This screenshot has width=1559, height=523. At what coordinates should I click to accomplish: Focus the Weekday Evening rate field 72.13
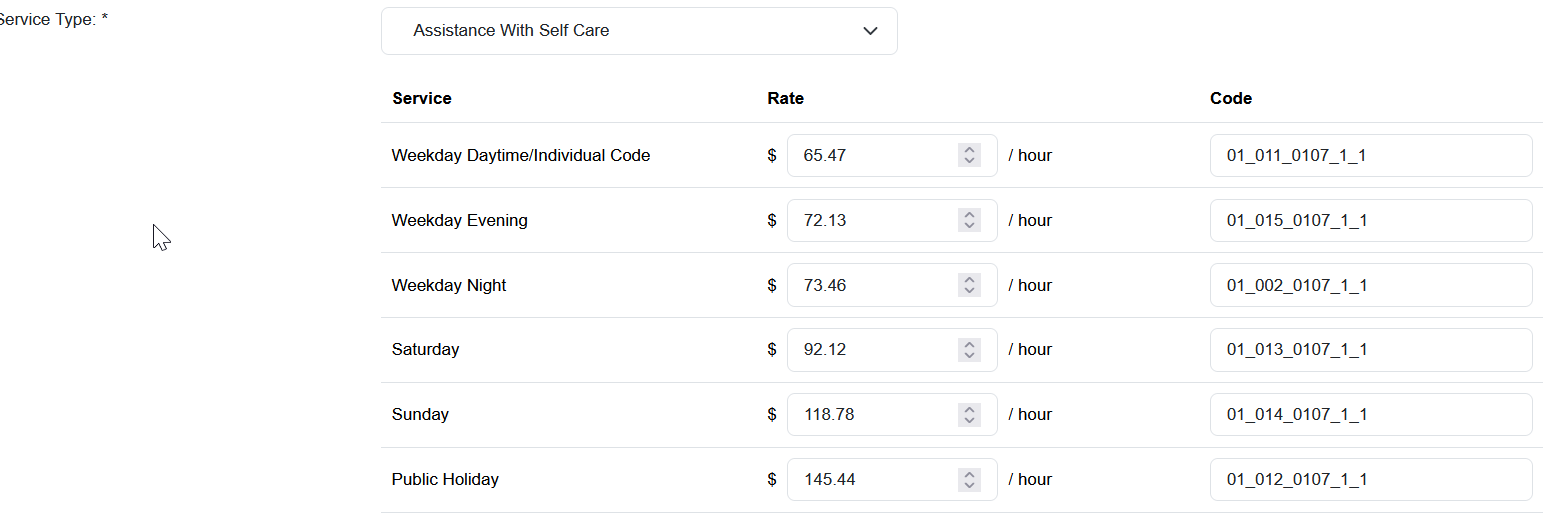[870, 221]
